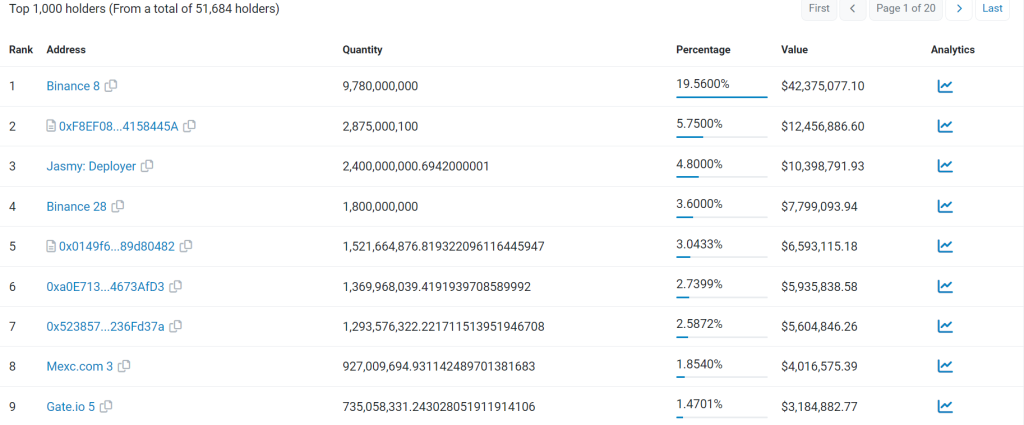
Task: Open analytics chart for rank 6 holder
Action: pos(945,287)
